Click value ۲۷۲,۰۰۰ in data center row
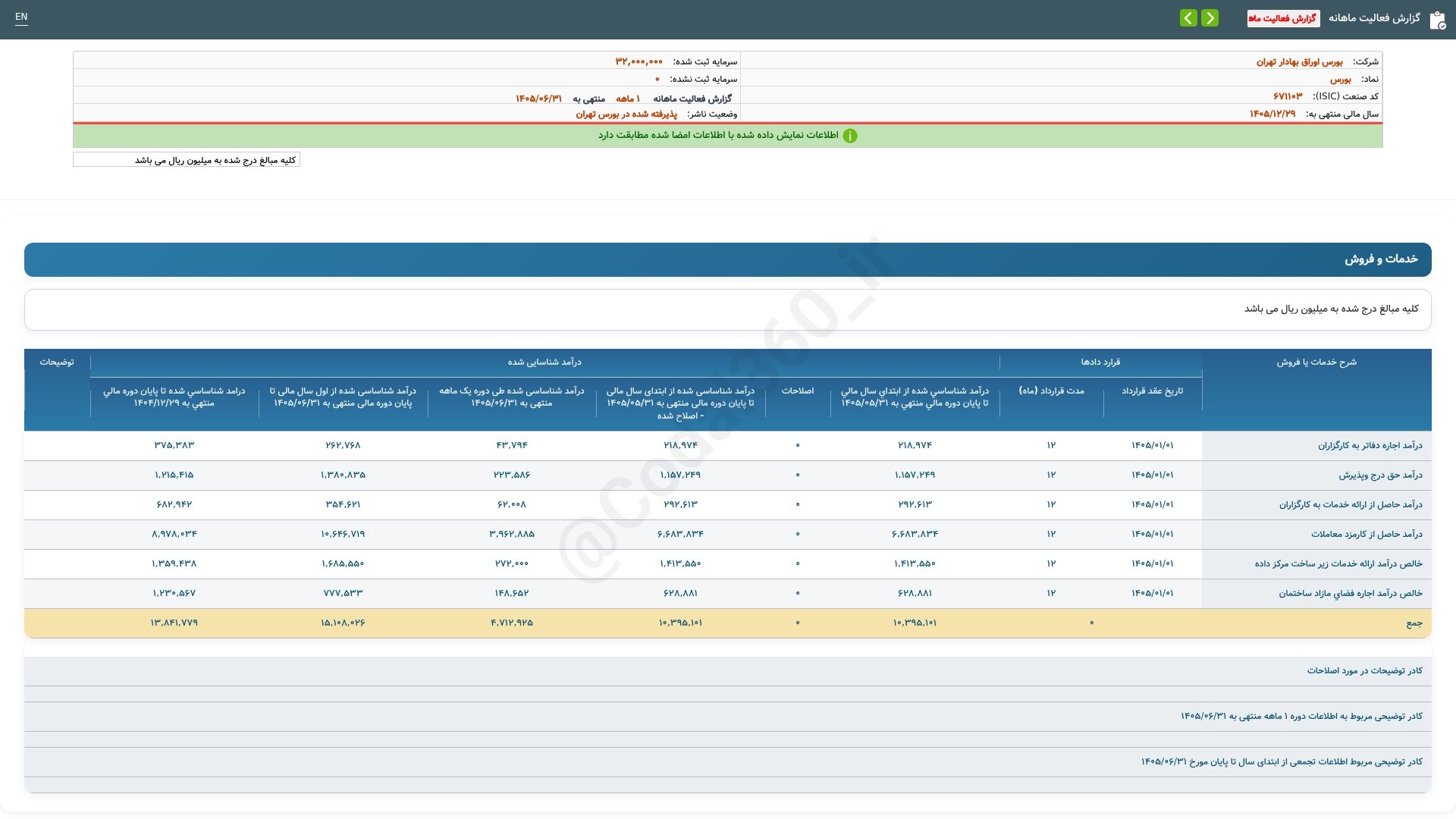This screenshot has width=1456, height=819. (512, 563)
